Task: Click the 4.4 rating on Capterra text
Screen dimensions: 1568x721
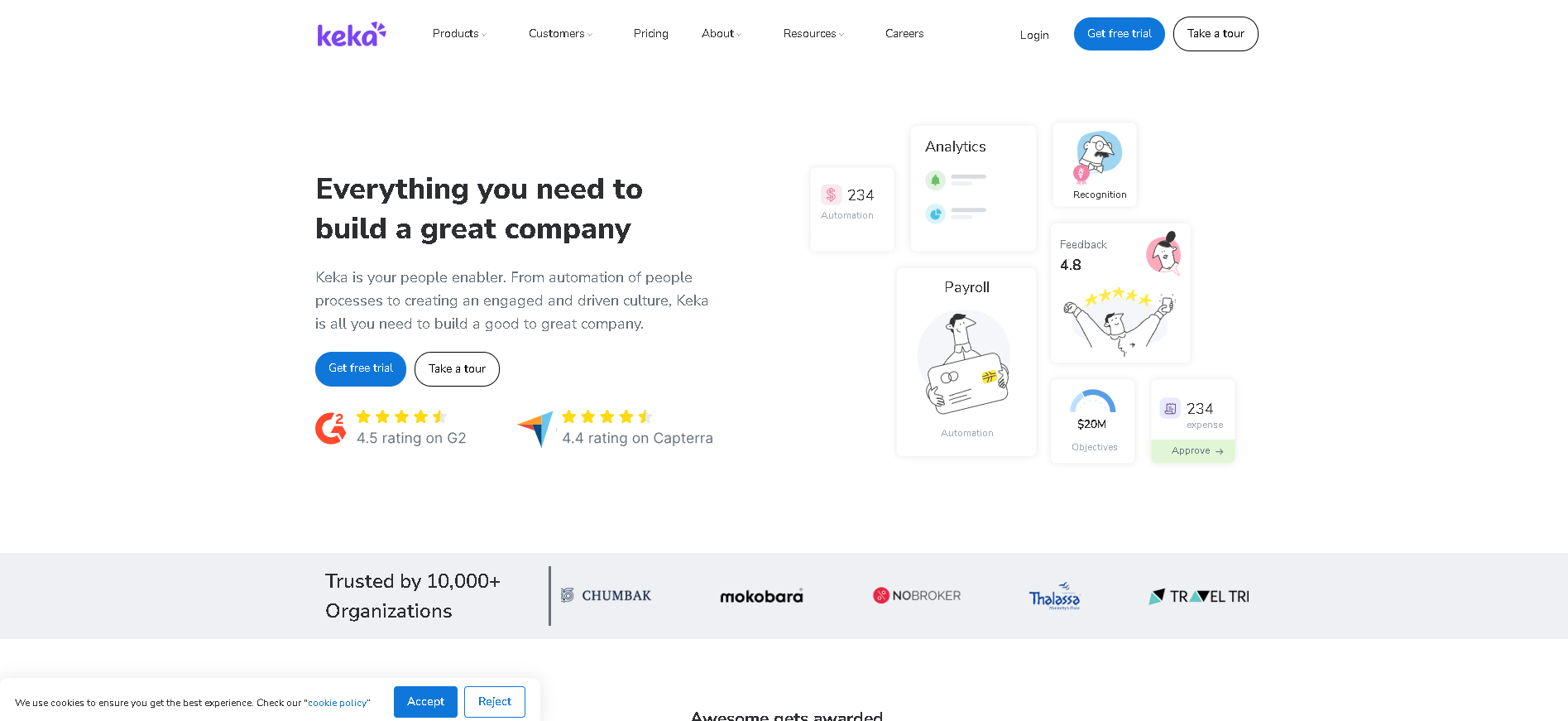Action: 637,438
